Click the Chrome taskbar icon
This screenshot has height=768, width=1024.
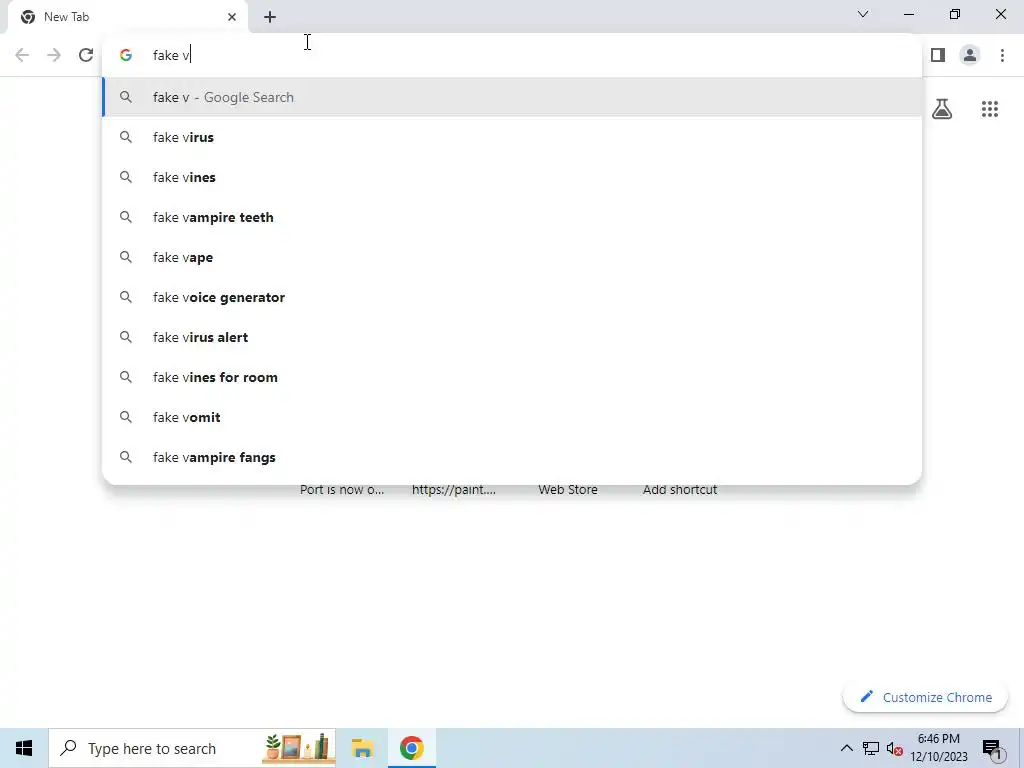pos(411,748)
